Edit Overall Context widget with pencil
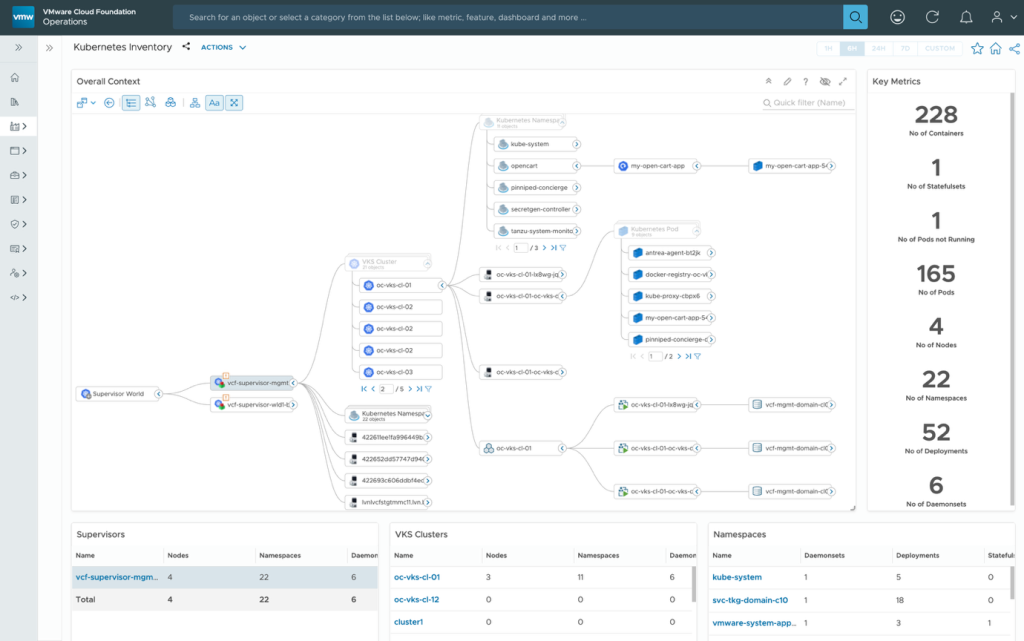This screenshot has height=641, width=1024. [x=787, y=82]
